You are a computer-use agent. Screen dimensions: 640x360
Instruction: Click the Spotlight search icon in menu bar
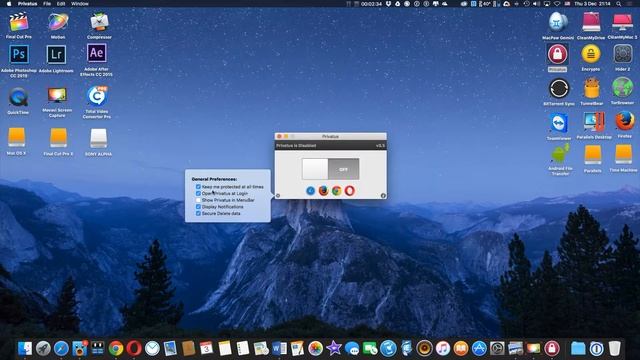click(x=619, y=4)
